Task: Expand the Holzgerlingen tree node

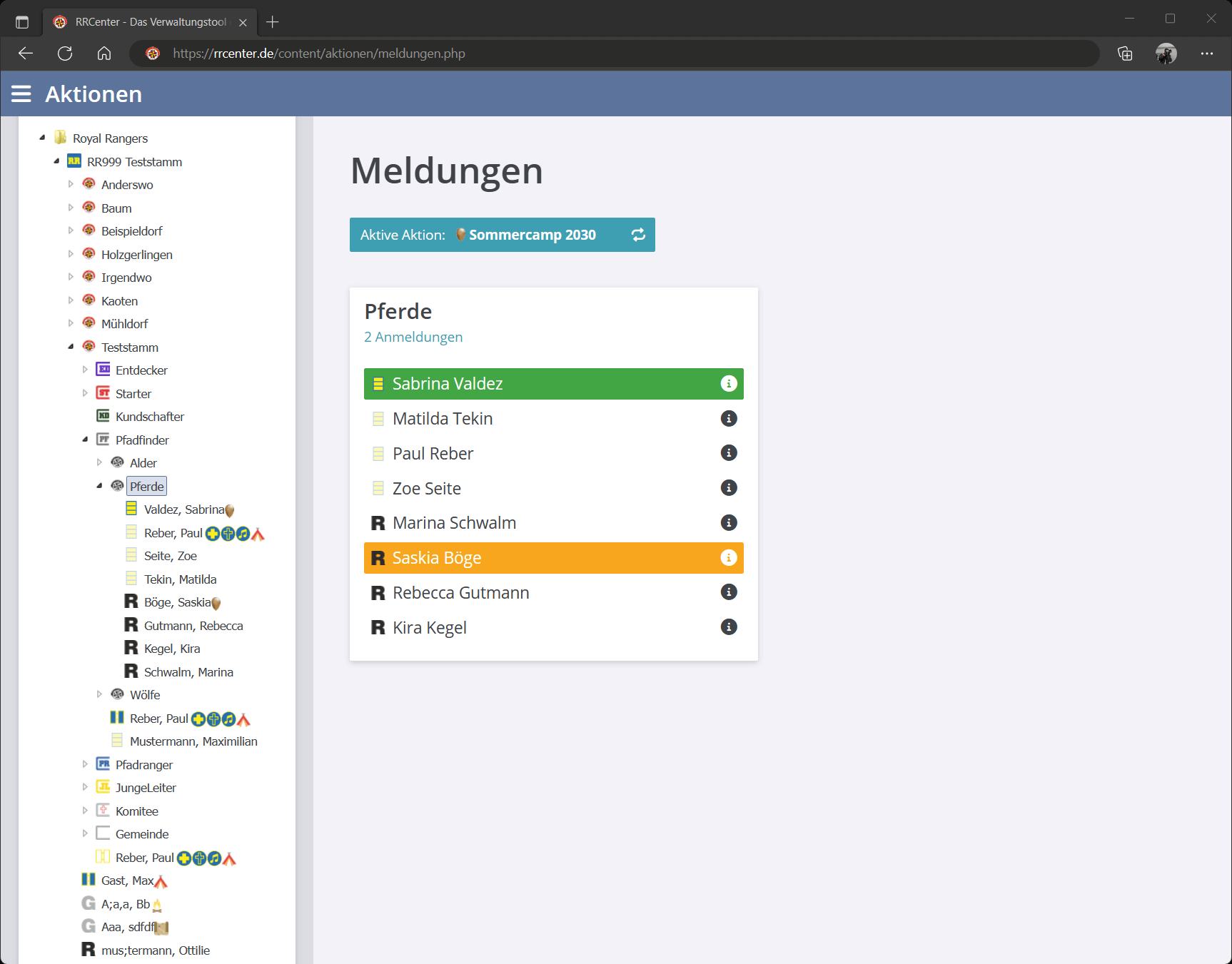Action: coord(71,254)
